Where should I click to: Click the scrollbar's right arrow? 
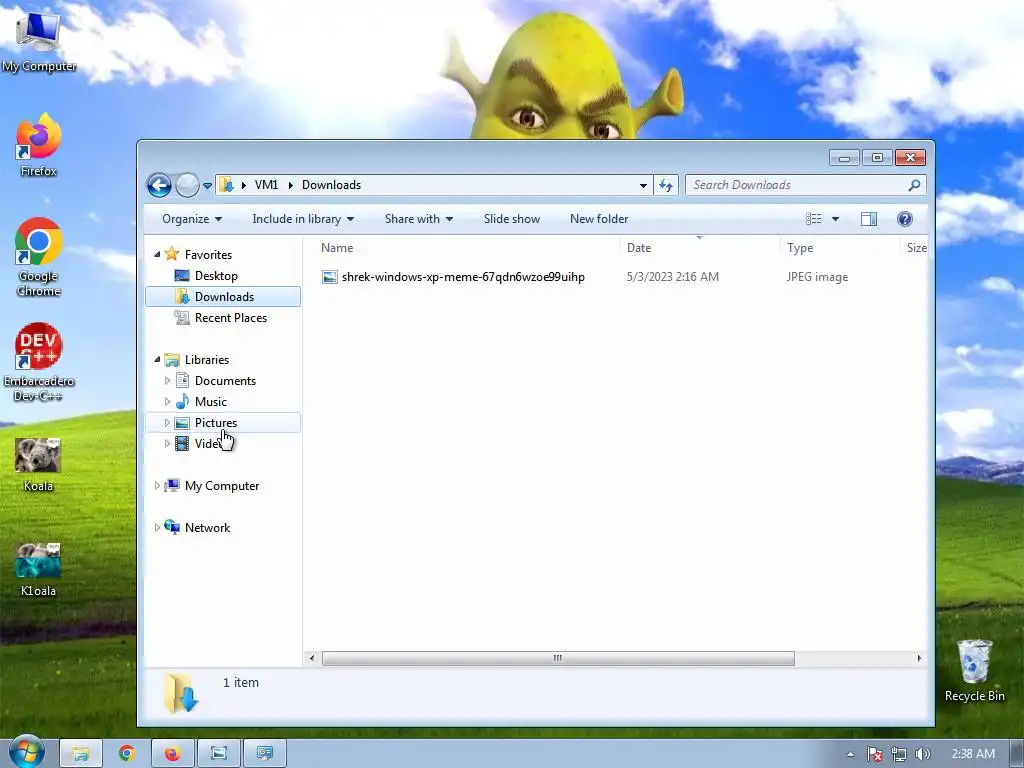pyautogui.click(x=919, y=658)
